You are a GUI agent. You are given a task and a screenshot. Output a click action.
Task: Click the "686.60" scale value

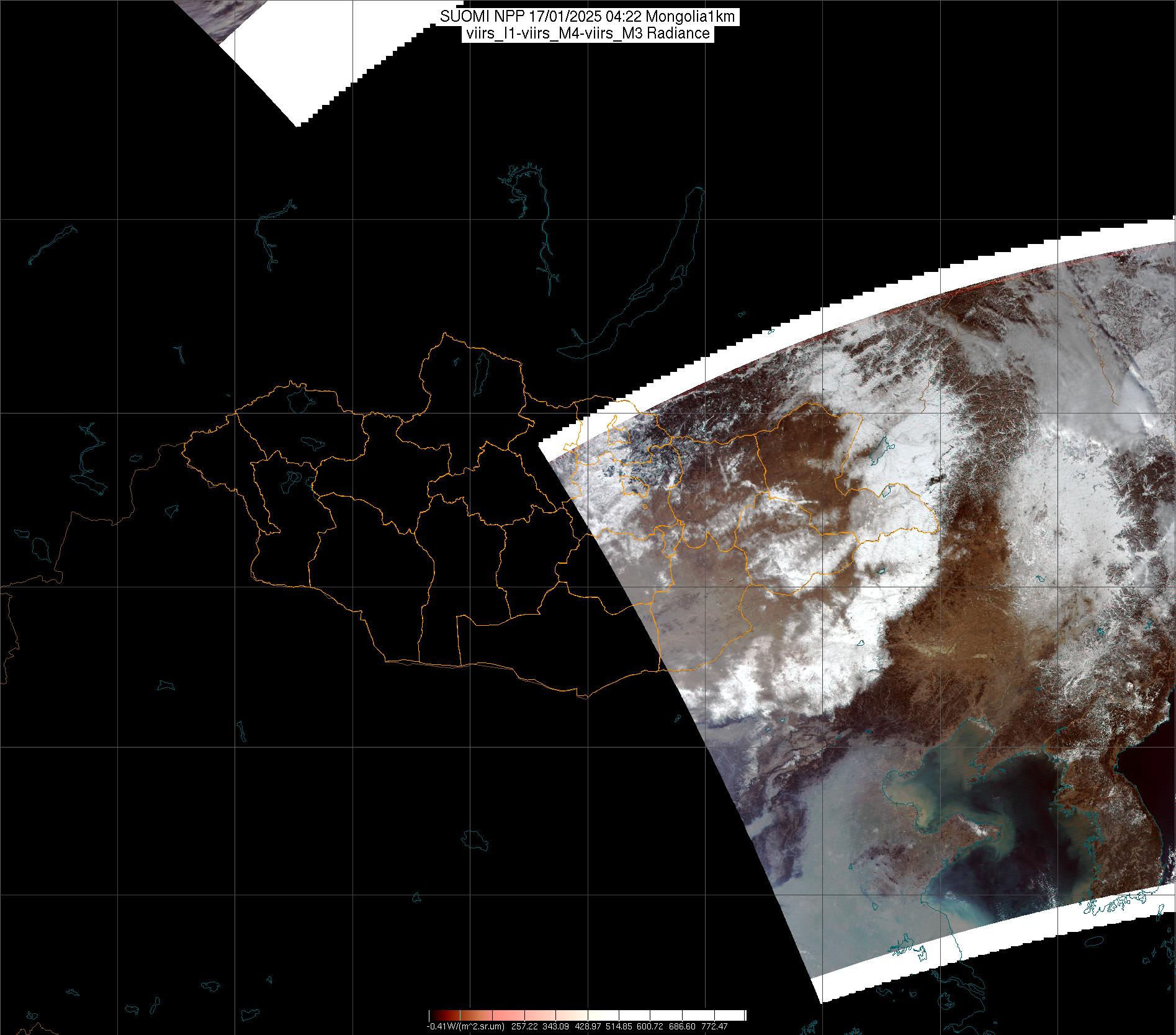[682, 1026]
